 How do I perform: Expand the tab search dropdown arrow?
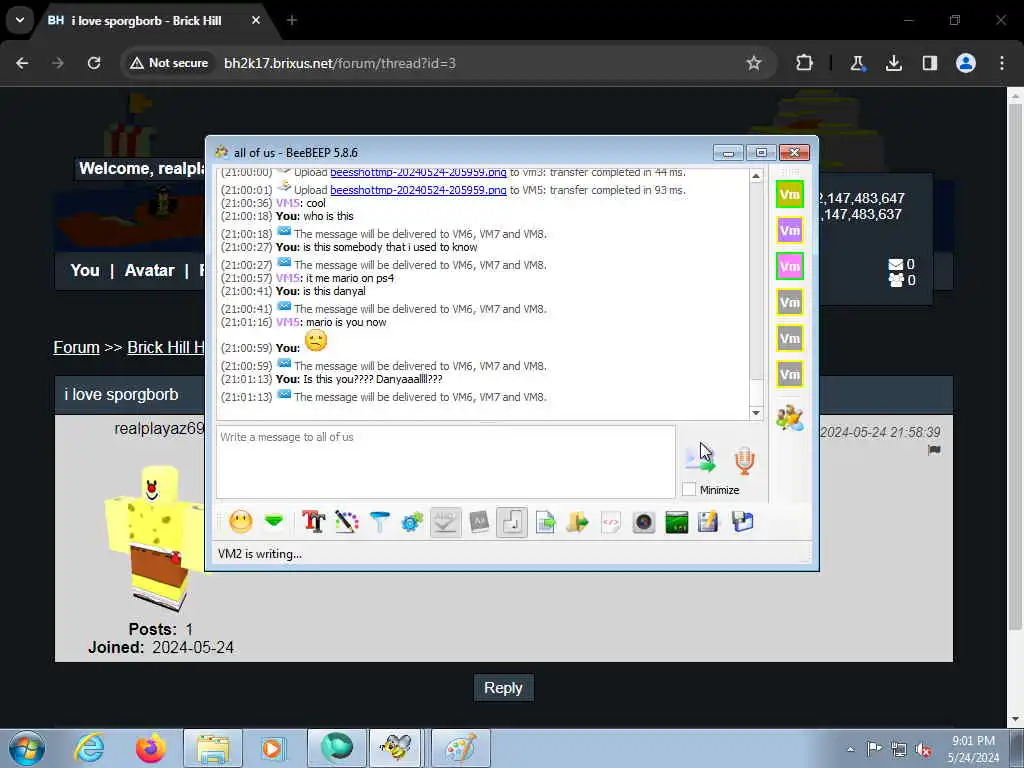20,20
